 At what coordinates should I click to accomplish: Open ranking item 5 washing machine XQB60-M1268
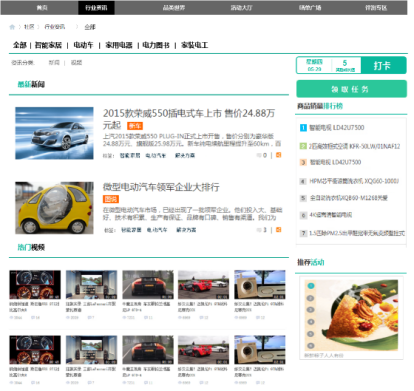click(349, 198)
